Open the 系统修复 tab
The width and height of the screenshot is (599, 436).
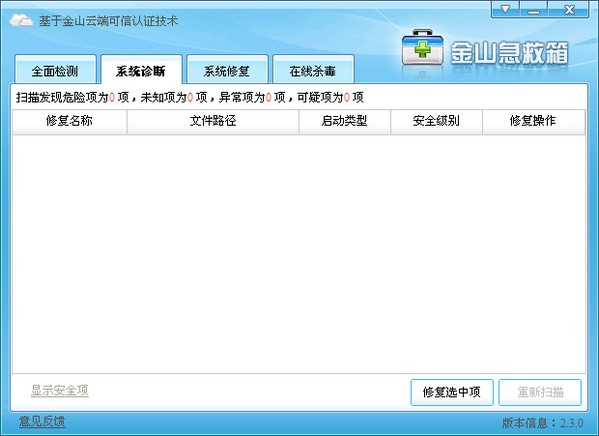[227, 70]
